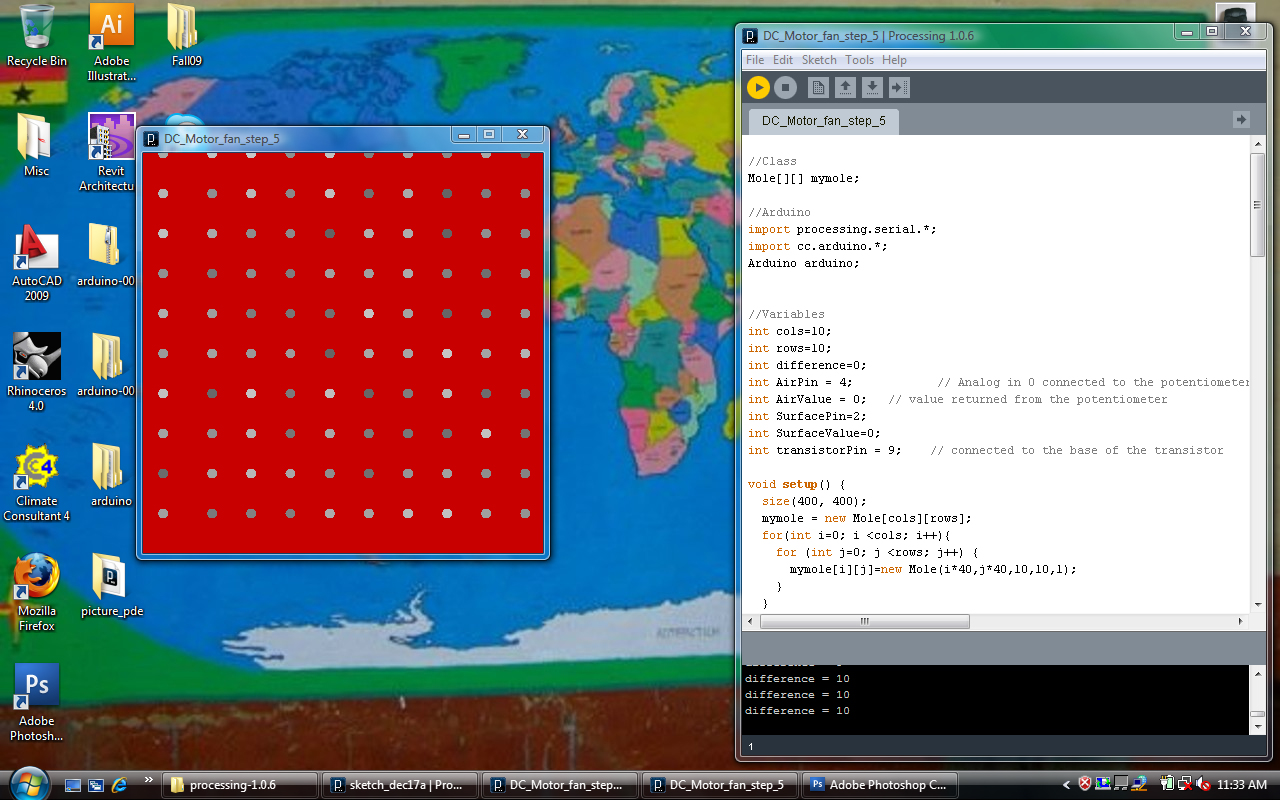This screenshot has width=1280, height=800.
Task: Create a new sketch with New icon
Action: [818, 88]
